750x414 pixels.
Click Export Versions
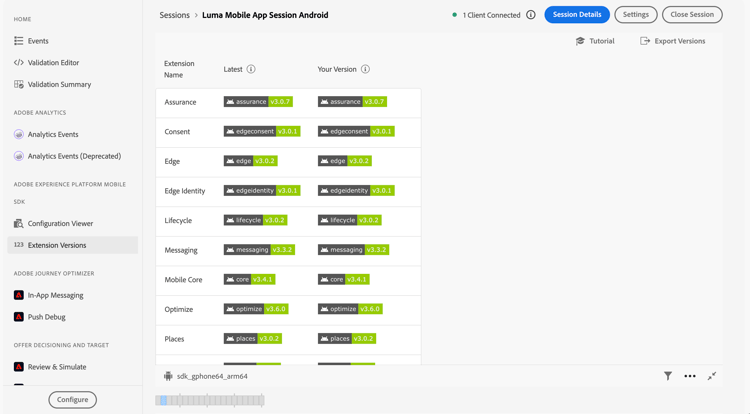[x=673, y=41]
